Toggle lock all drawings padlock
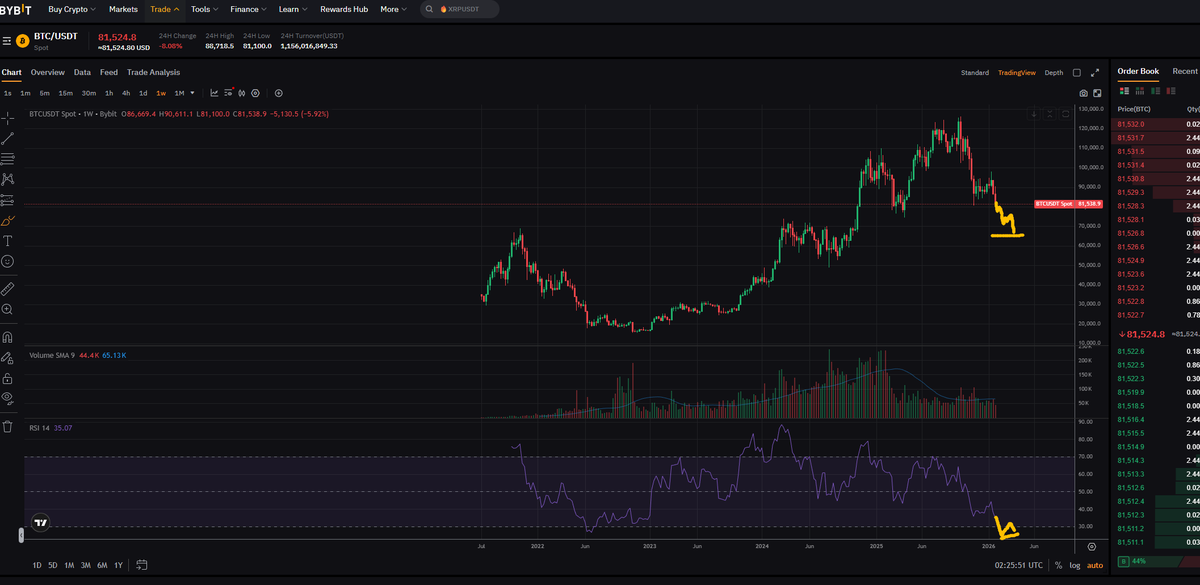 coord(8,378)
